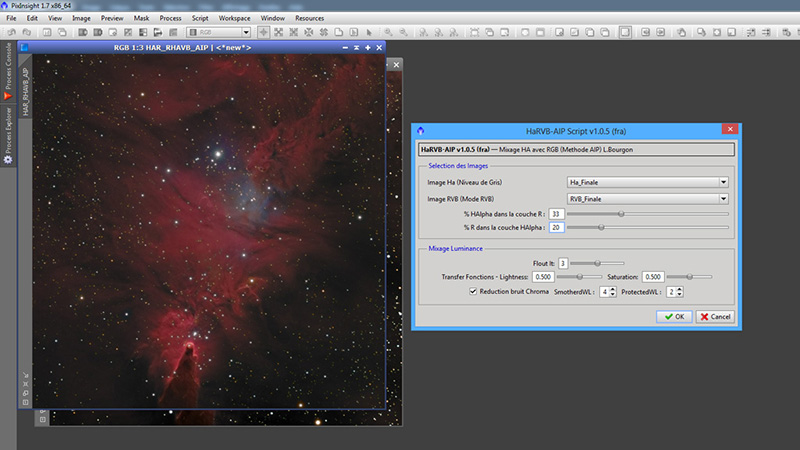The image size is (800, 450).
Task: Open the Process Explorer side tab
Action: (9, 131)
